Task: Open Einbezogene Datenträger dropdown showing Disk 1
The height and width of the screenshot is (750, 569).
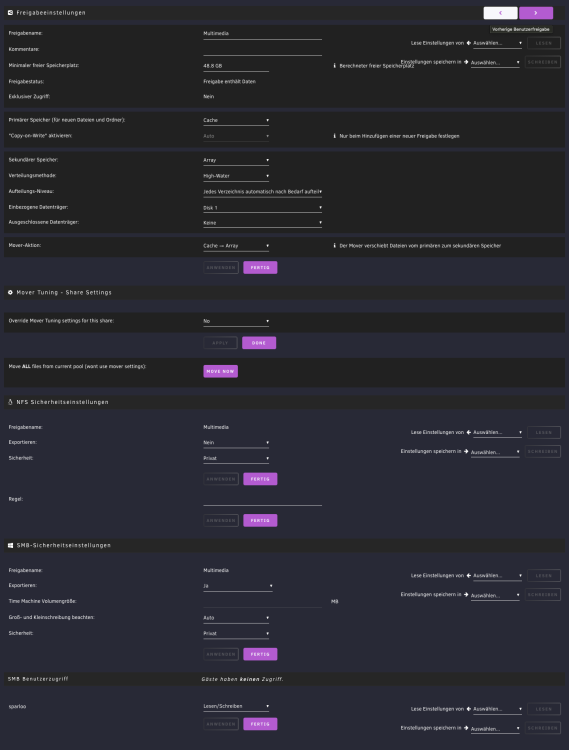Action: [263, 208]
